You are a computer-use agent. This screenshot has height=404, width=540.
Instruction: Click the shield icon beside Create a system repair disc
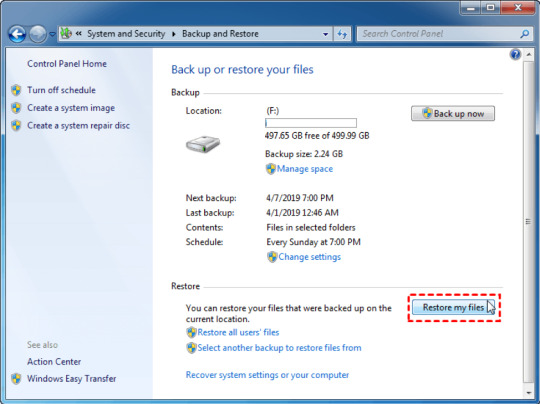click(16, 125)
